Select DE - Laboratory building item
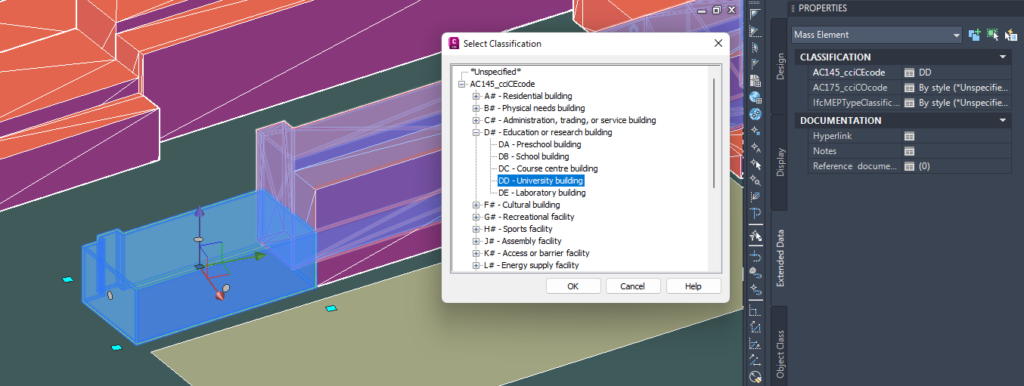This screenshot has height=386, width=1024. 541,193
